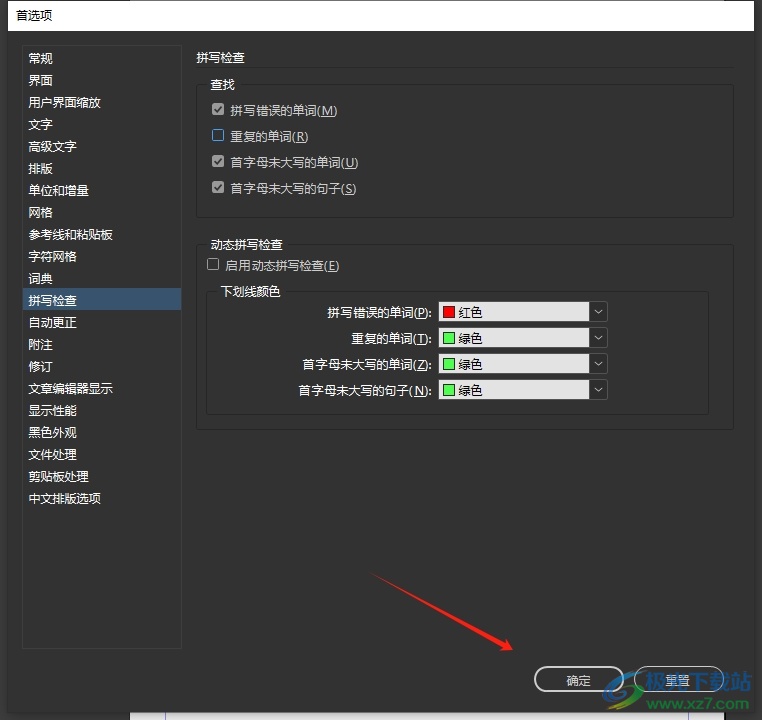
Task: Open 显示性能 category
Action: click(102, 411)
